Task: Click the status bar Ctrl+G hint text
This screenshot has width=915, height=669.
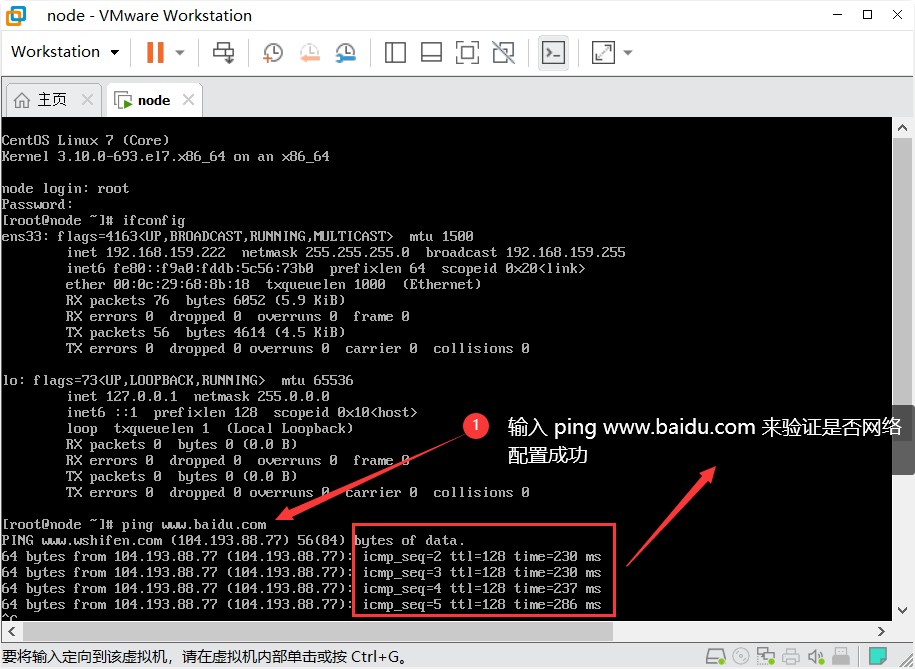Action: pos(204,657)
